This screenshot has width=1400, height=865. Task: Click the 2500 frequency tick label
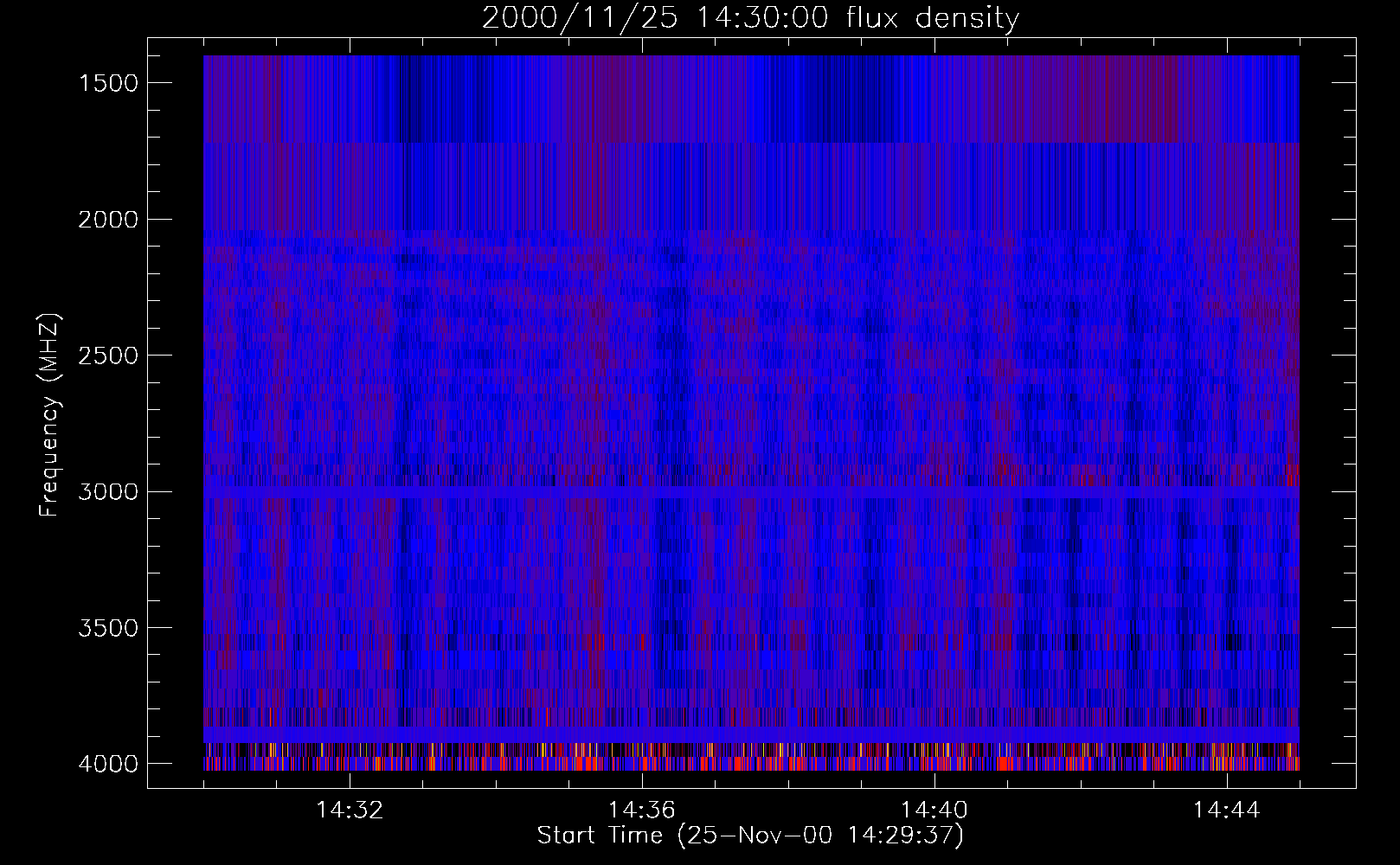108,356
